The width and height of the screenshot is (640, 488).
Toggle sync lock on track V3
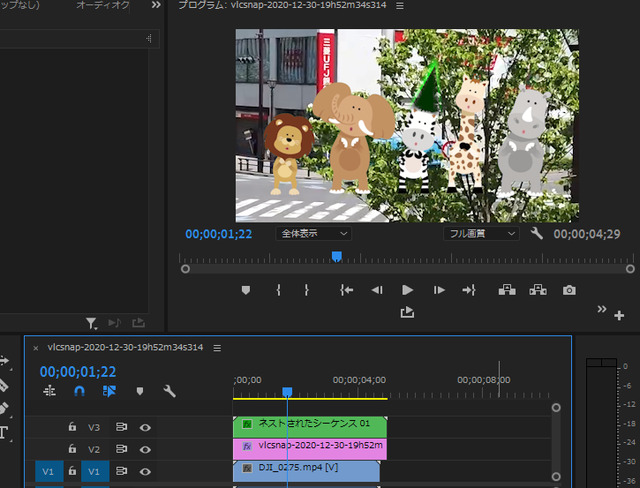pyautogui.click(x=121, y=427)
